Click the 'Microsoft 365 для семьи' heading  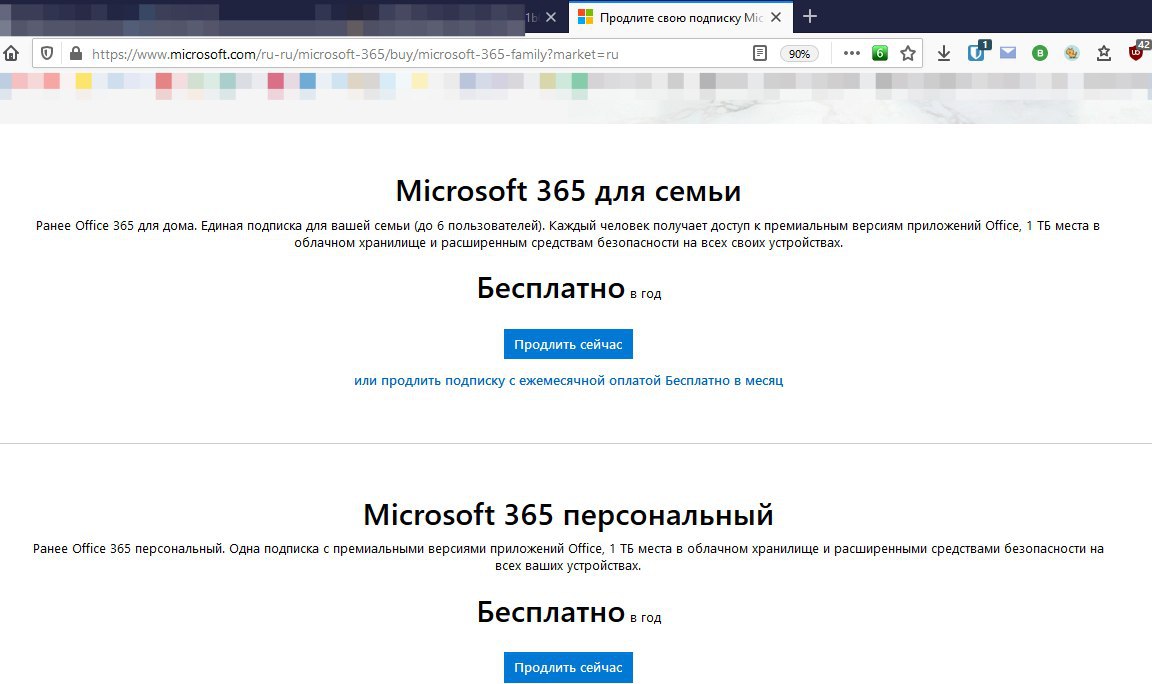[x=568, y=190]
